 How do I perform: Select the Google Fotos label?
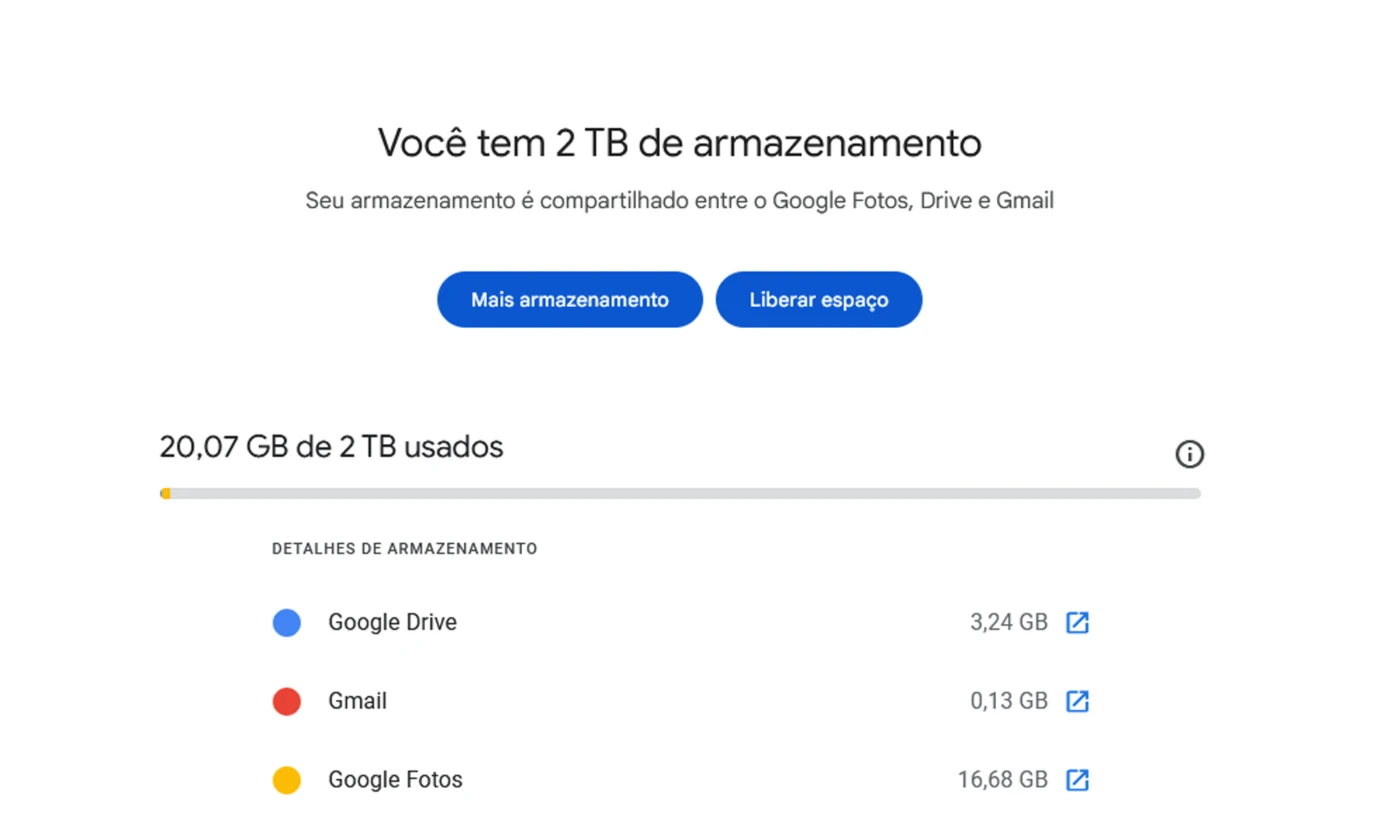click(x=395, y=780)
